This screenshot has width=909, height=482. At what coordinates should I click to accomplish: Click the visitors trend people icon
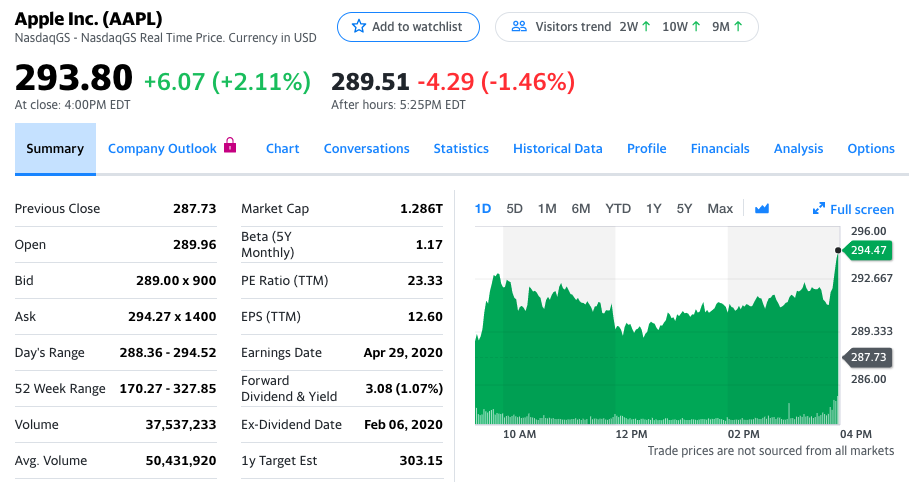[518, 27]
